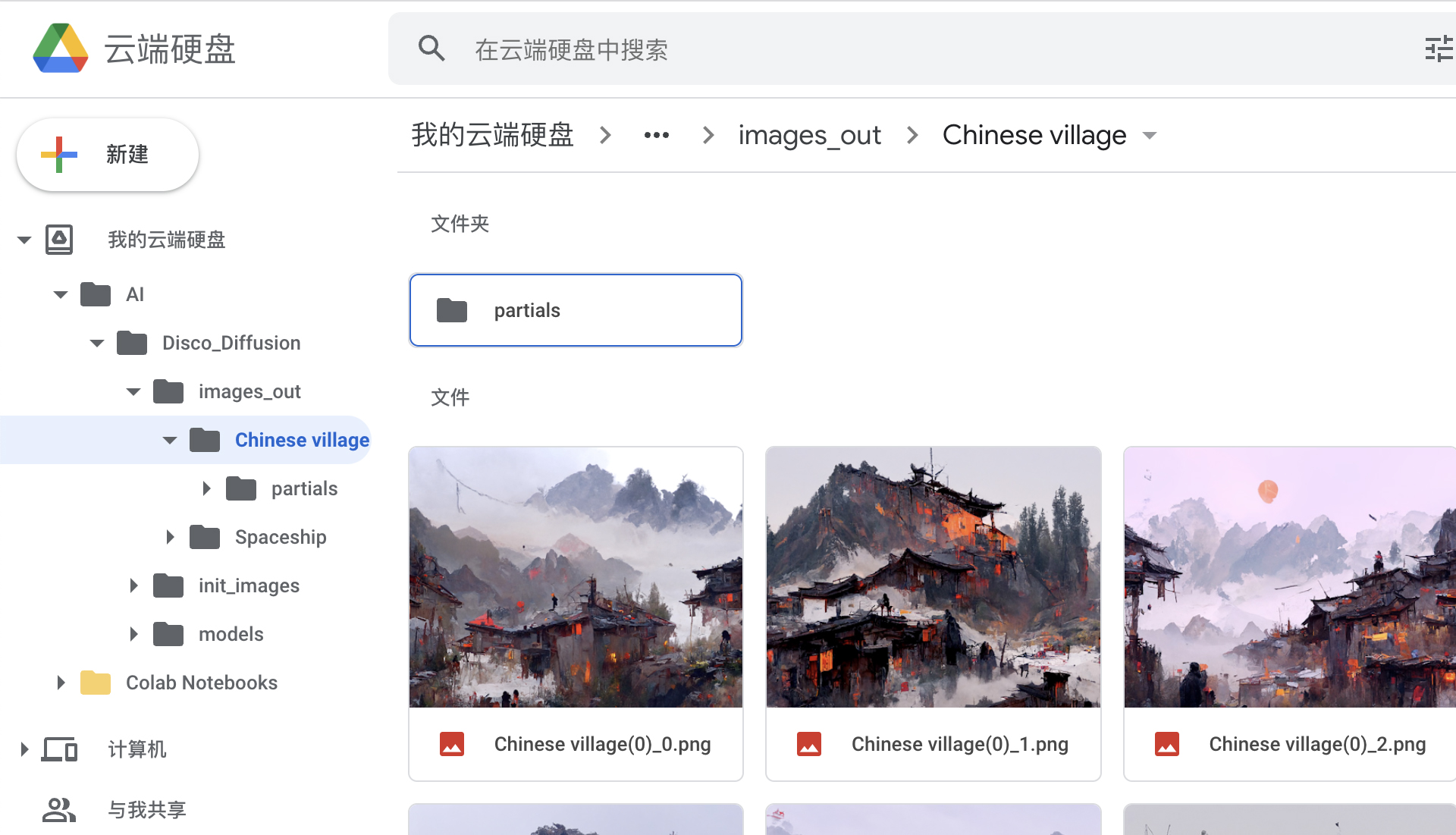Expand the models folder arrow
This screenshot has width=1456, height=835.
click(x=133, y=634)
